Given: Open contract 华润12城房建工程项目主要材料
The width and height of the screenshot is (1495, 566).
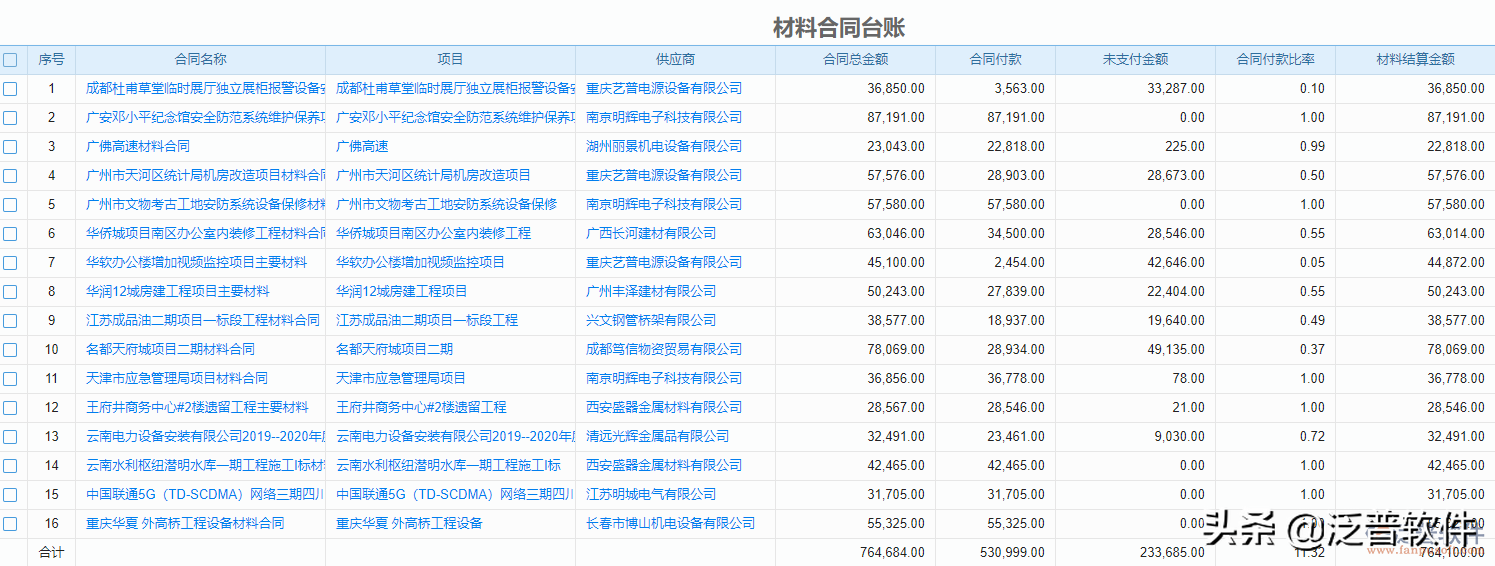Looking at the screenshot, I should tap(178, 292).
